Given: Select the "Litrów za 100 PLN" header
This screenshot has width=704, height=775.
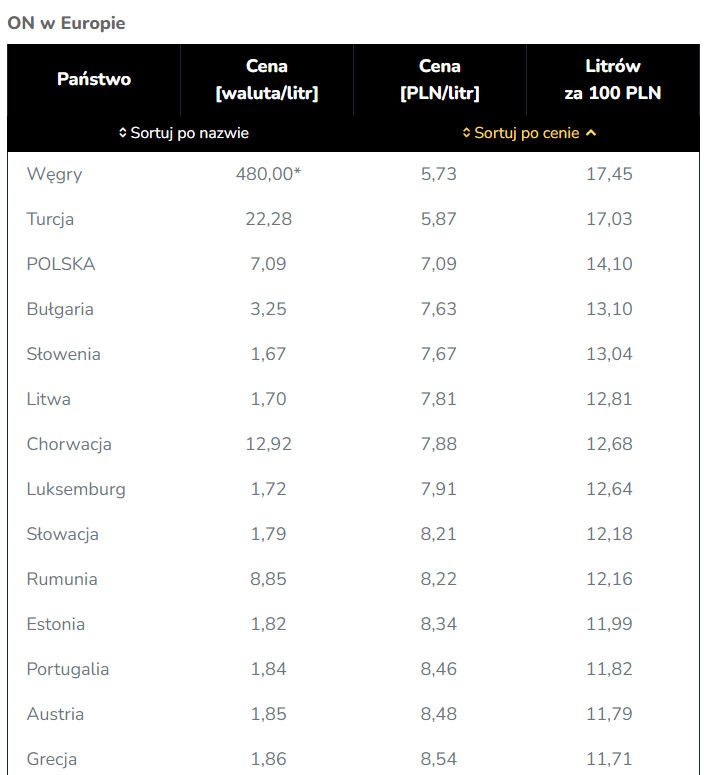Looking at the screenshot, I should [613, 80].
